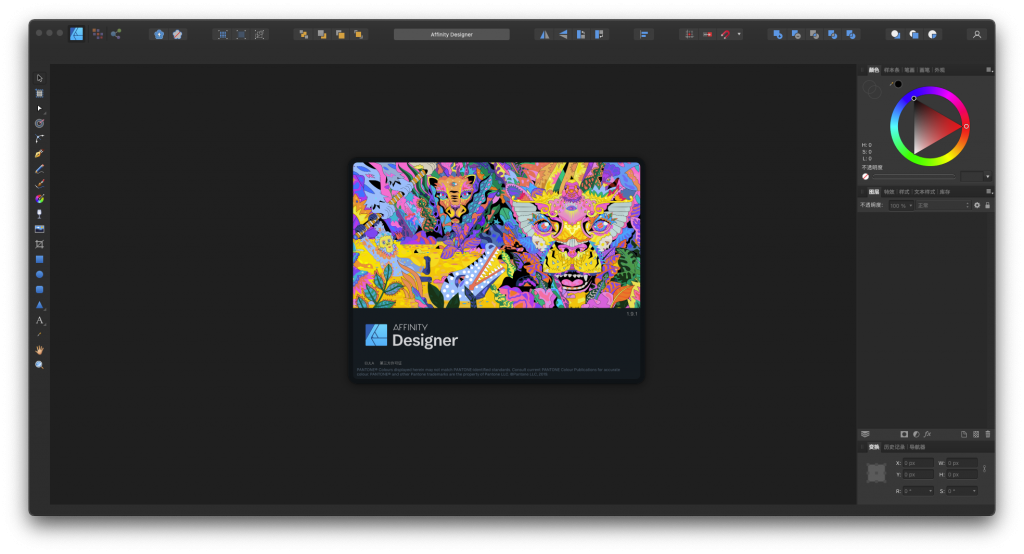Image resolution: width=1024 pixels, height=554 pixels.
Task: Click the black stroke color swatch
Action: (899, 84)
